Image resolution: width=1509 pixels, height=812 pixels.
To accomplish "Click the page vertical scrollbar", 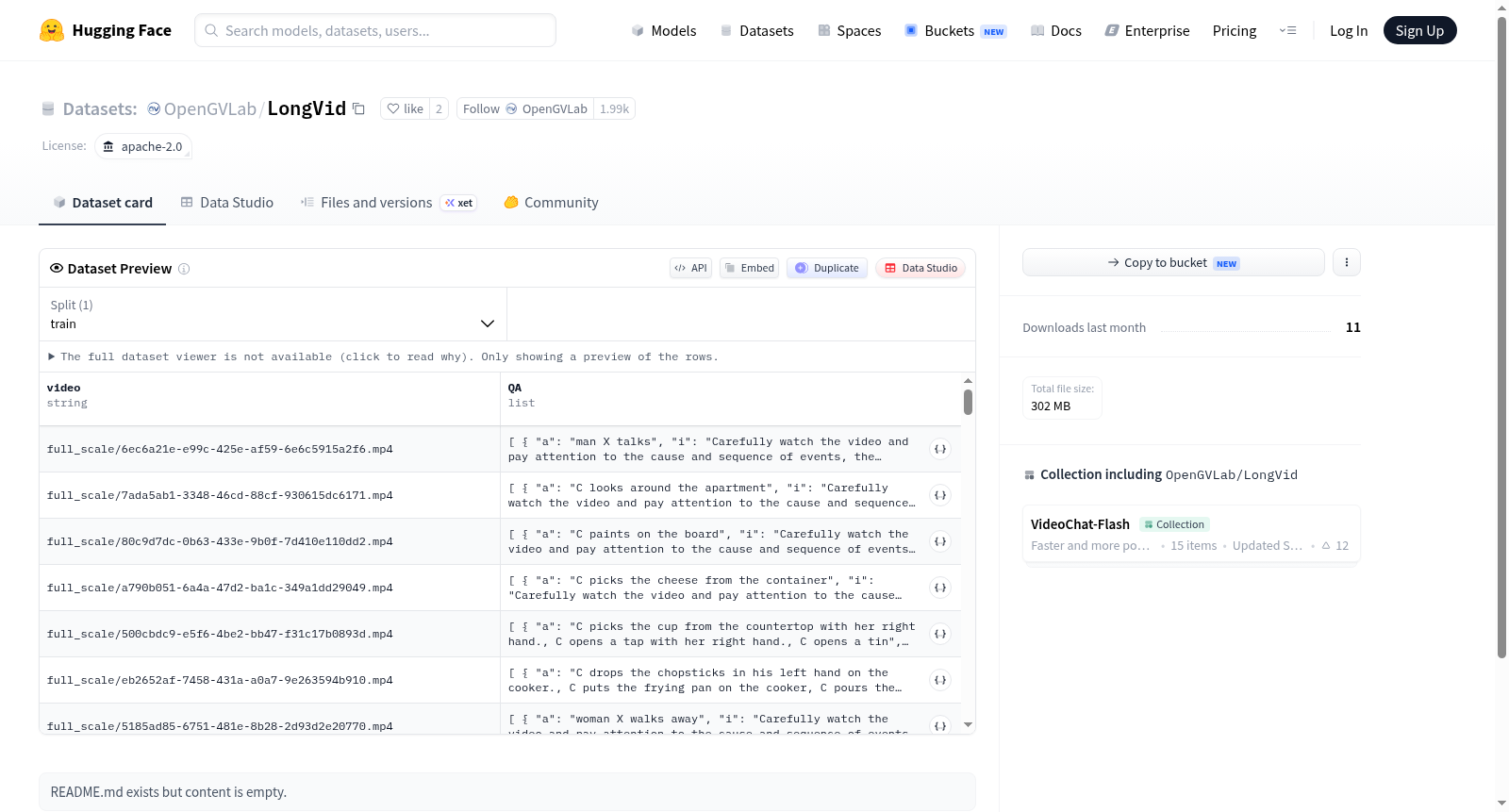I will (1501, 336).
